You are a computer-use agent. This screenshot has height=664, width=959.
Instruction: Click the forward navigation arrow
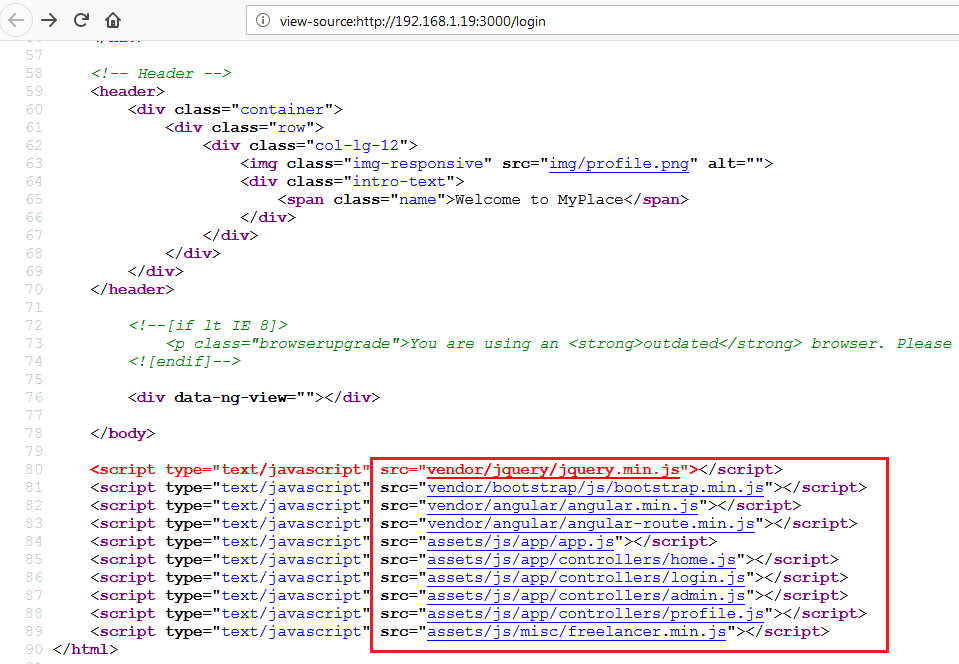[49, 20]
